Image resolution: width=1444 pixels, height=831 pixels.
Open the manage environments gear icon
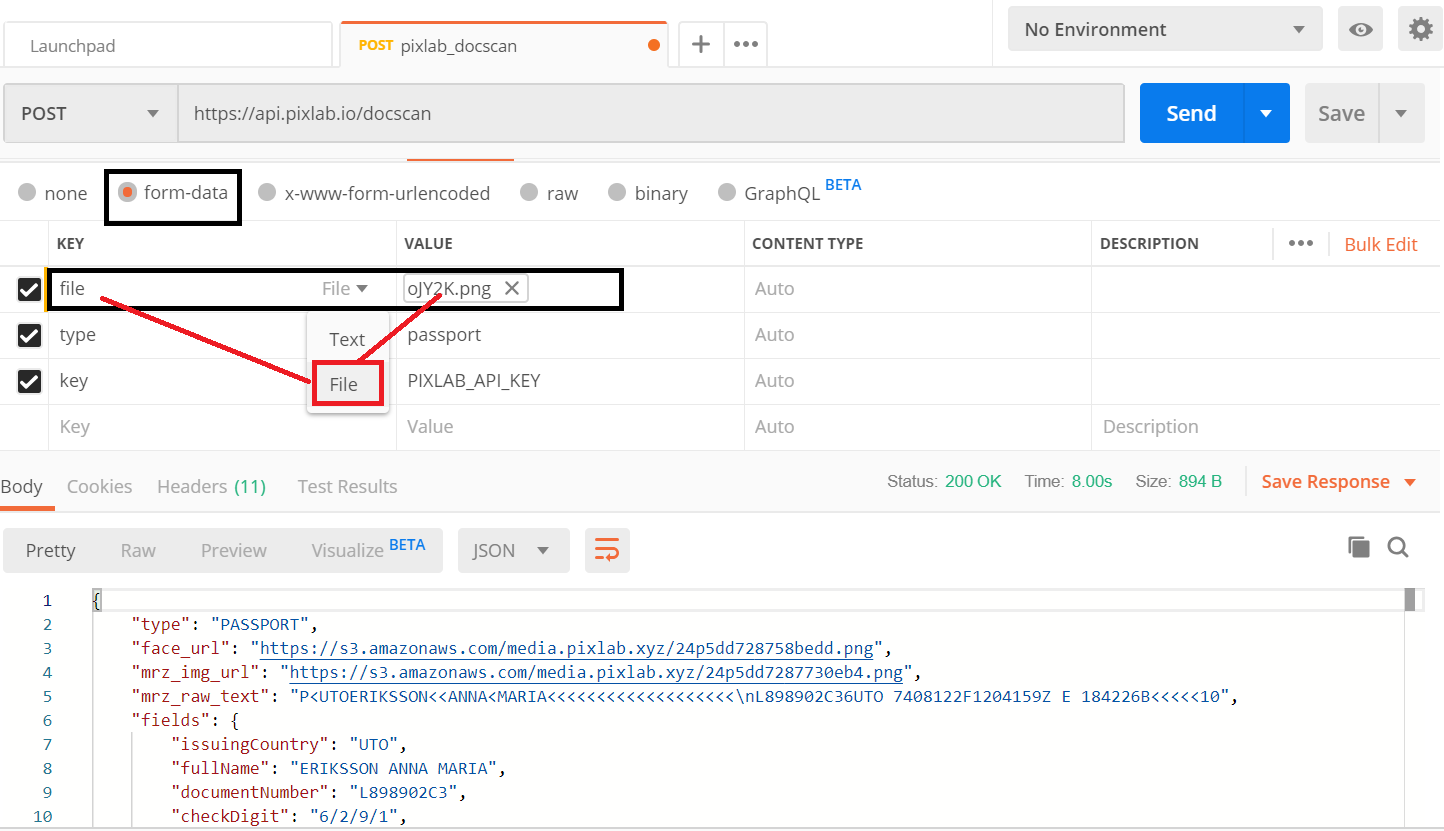pos(1420,30)
